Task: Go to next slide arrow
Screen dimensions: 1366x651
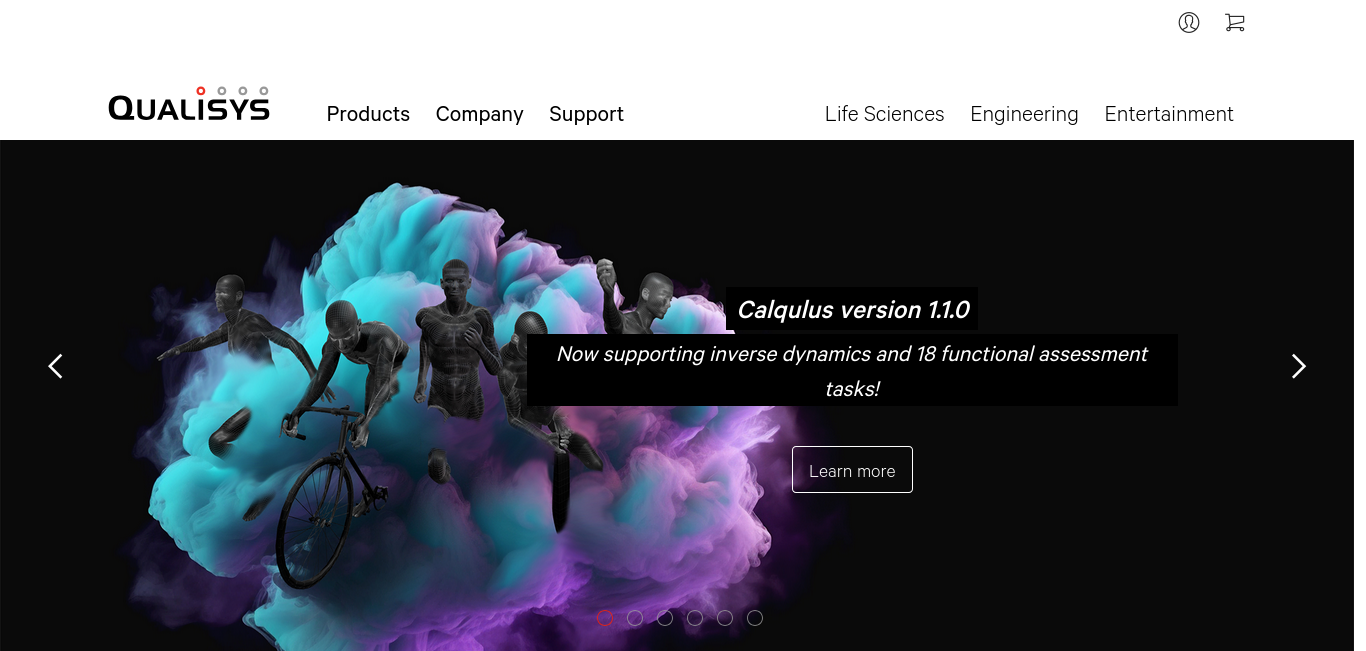Action: tap(1298, 366)
